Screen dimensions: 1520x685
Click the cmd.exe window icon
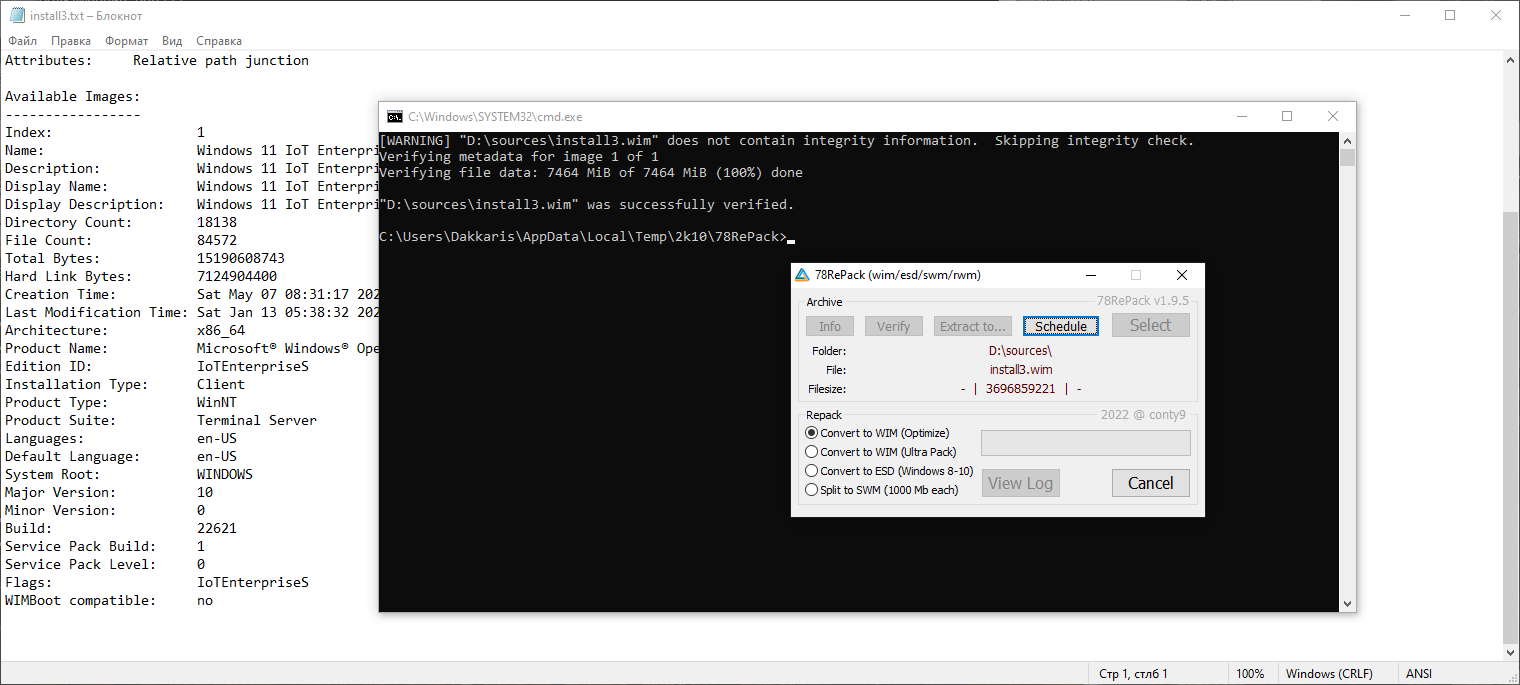(395, 117)
